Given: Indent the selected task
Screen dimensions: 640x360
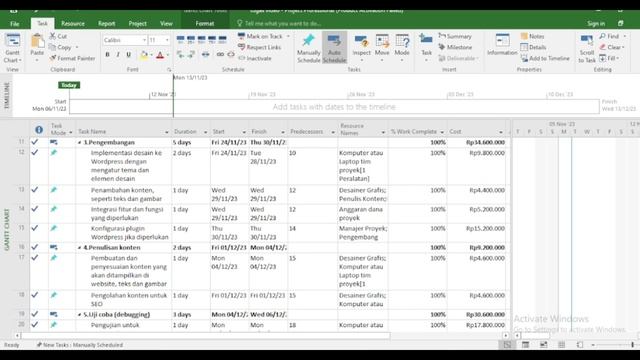Looking at the screenshot, I should click(x=191, y=54).
